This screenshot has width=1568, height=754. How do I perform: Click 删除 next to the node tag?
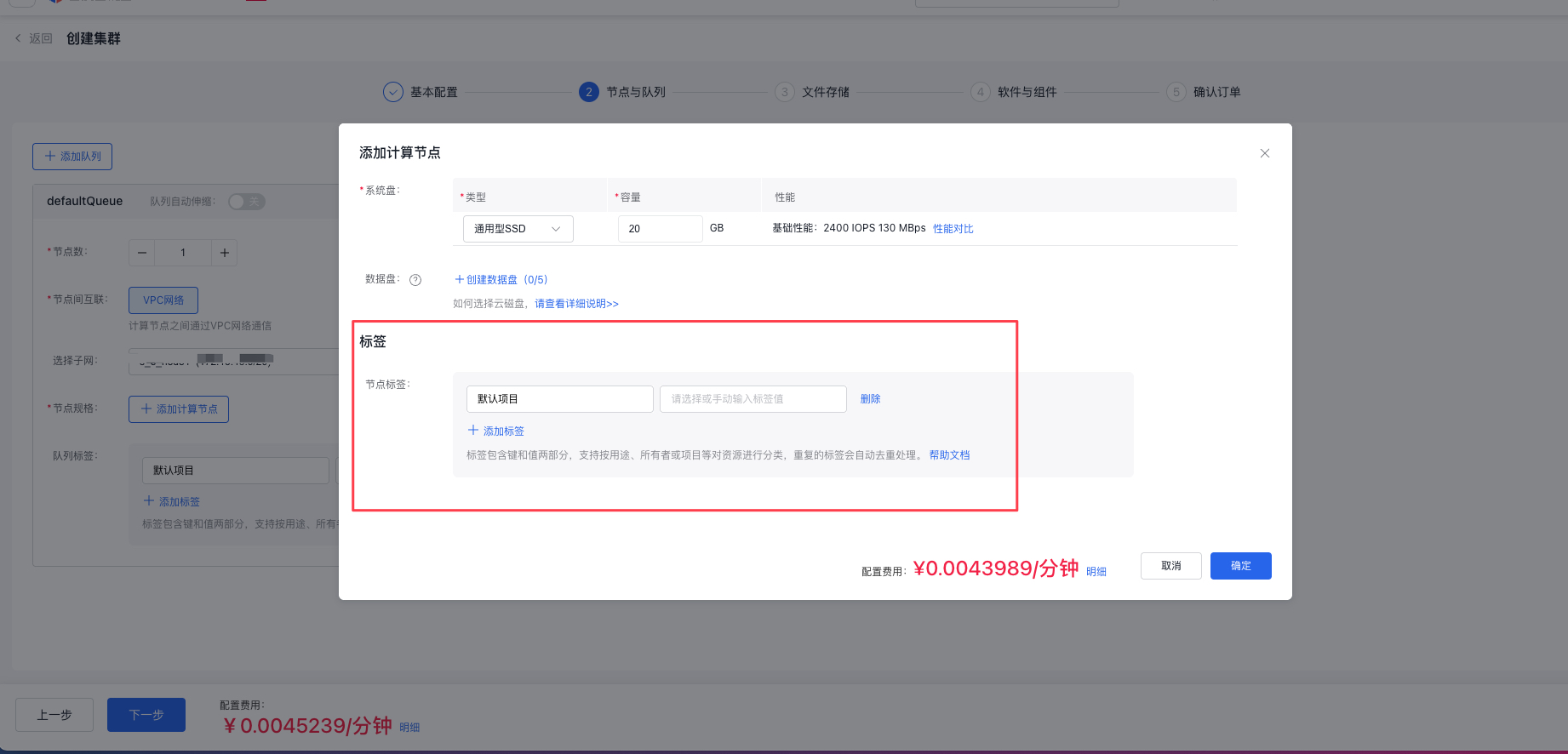pos(870,399)
